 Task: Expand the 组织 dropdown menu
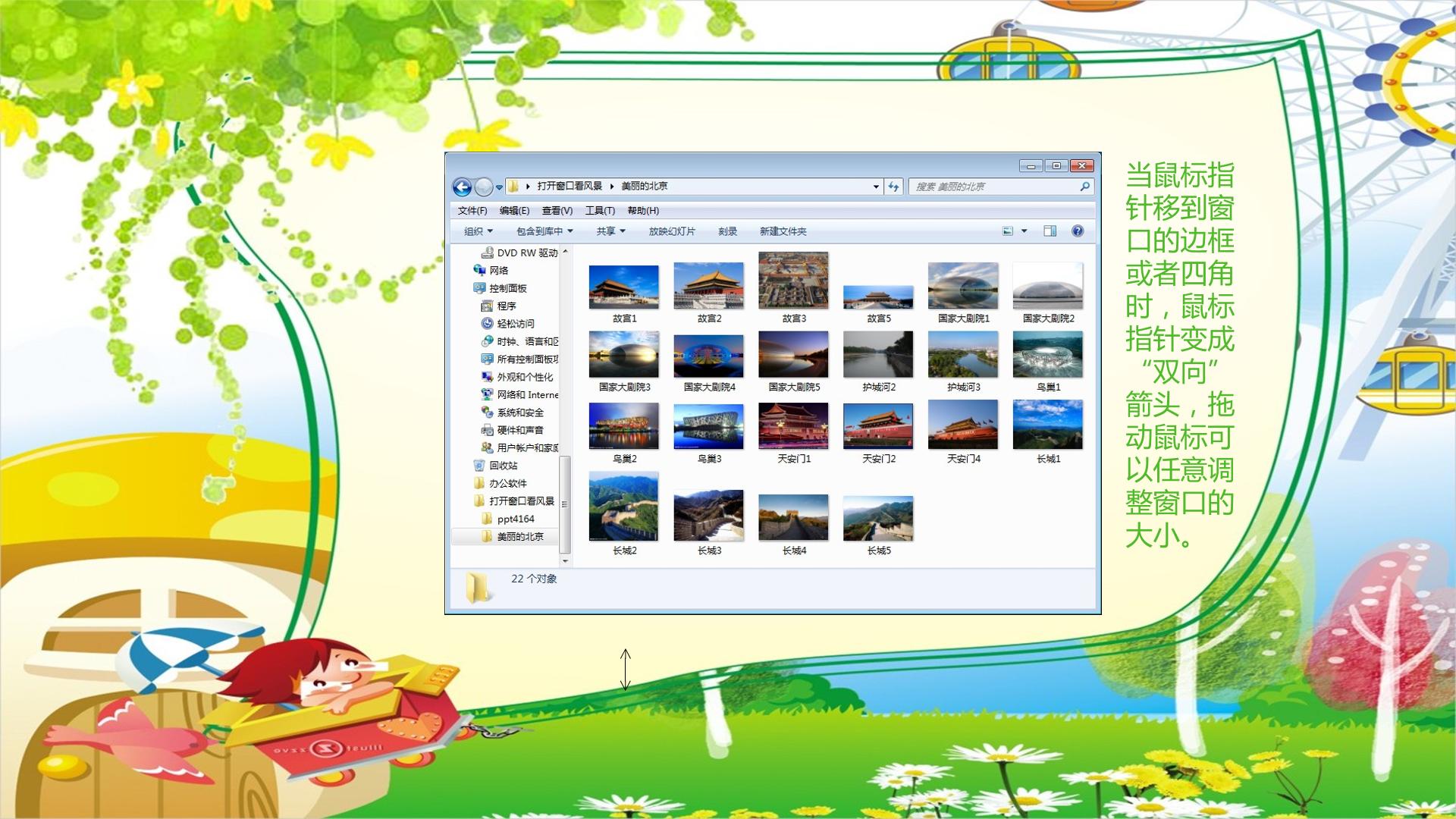(x=479, y=231)
